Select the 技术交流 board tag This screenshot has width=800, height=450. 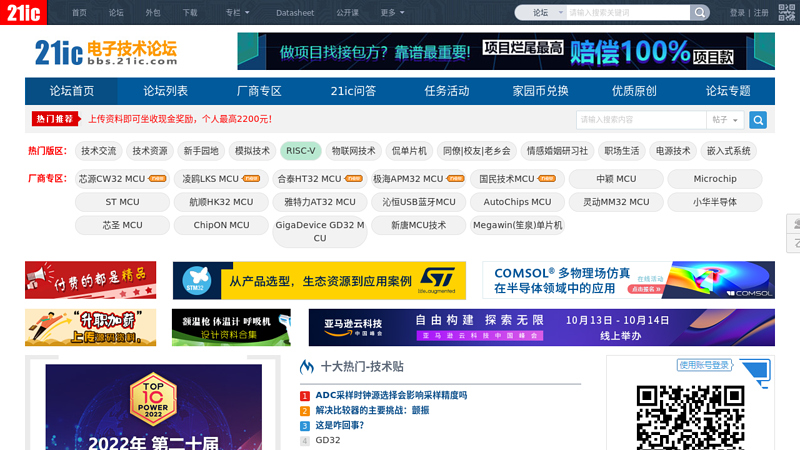click(x=98, y=151)
